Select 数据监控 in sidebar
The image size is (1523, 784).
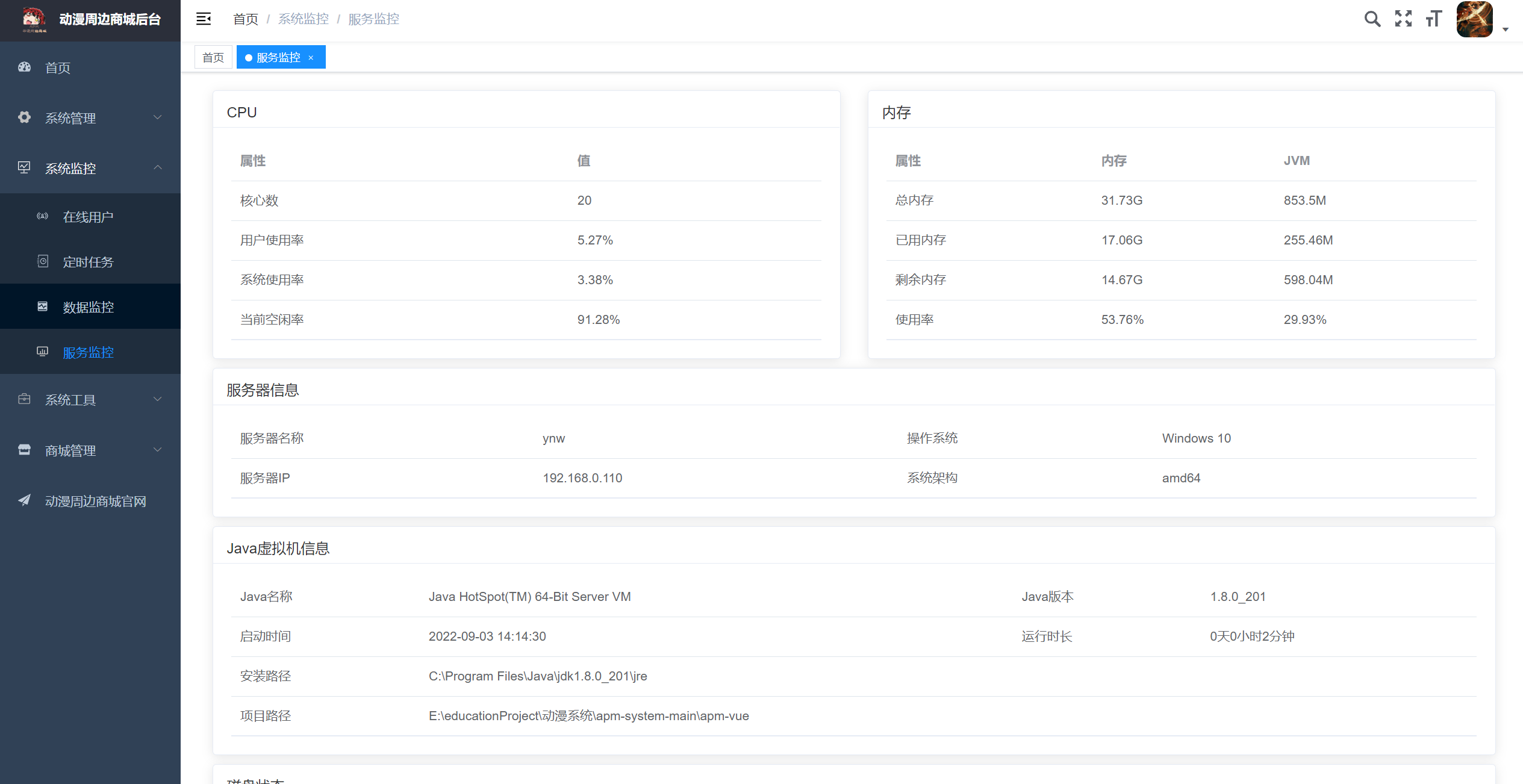pos(88,307)
